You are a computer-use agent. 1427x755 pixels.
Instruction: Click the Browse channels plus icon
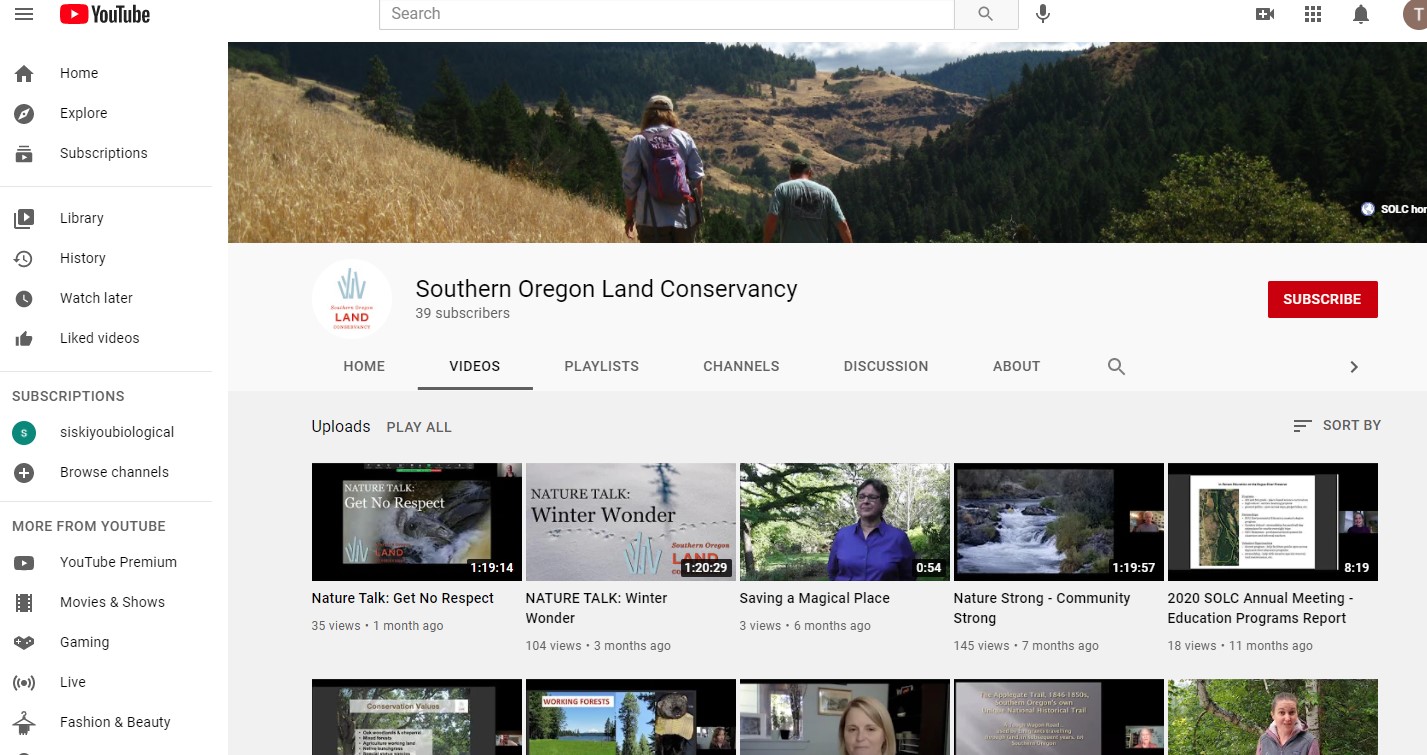[24, 472]
